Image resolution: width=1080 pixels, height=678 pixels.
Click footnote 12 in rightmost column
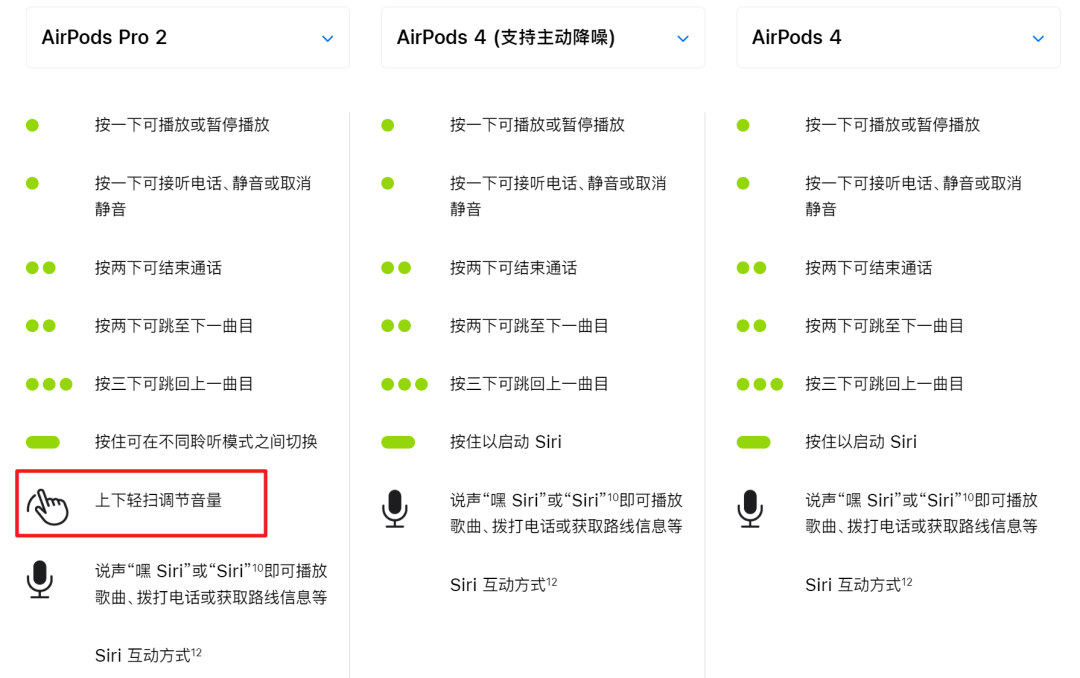pos(907,581)
